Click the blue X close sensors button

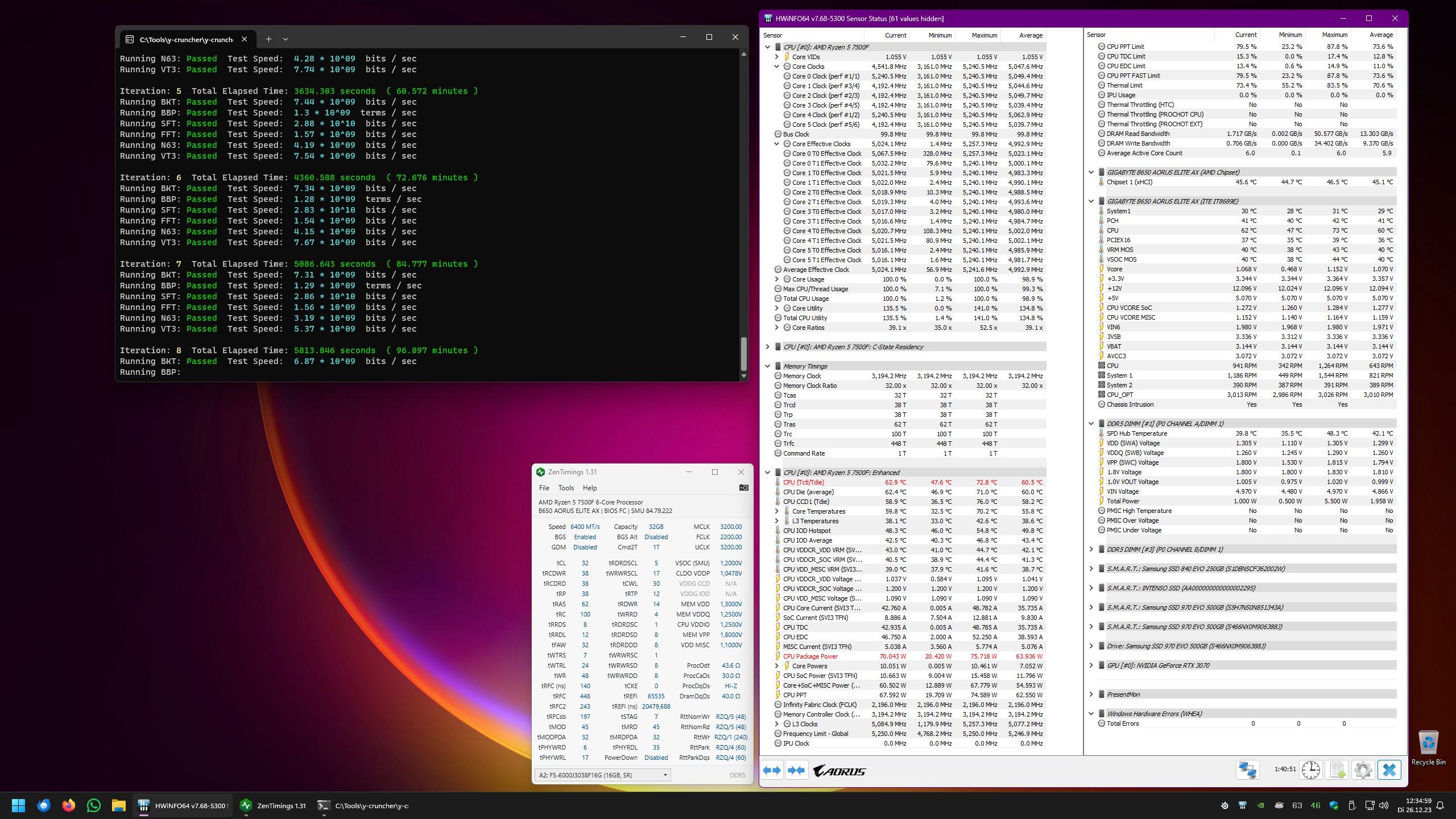1389,770
